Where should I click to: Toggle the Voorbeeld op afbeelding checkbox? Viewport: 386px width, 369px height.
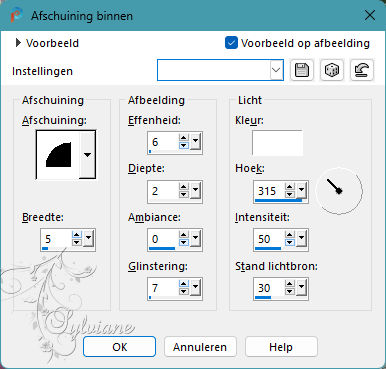(231, 43)
